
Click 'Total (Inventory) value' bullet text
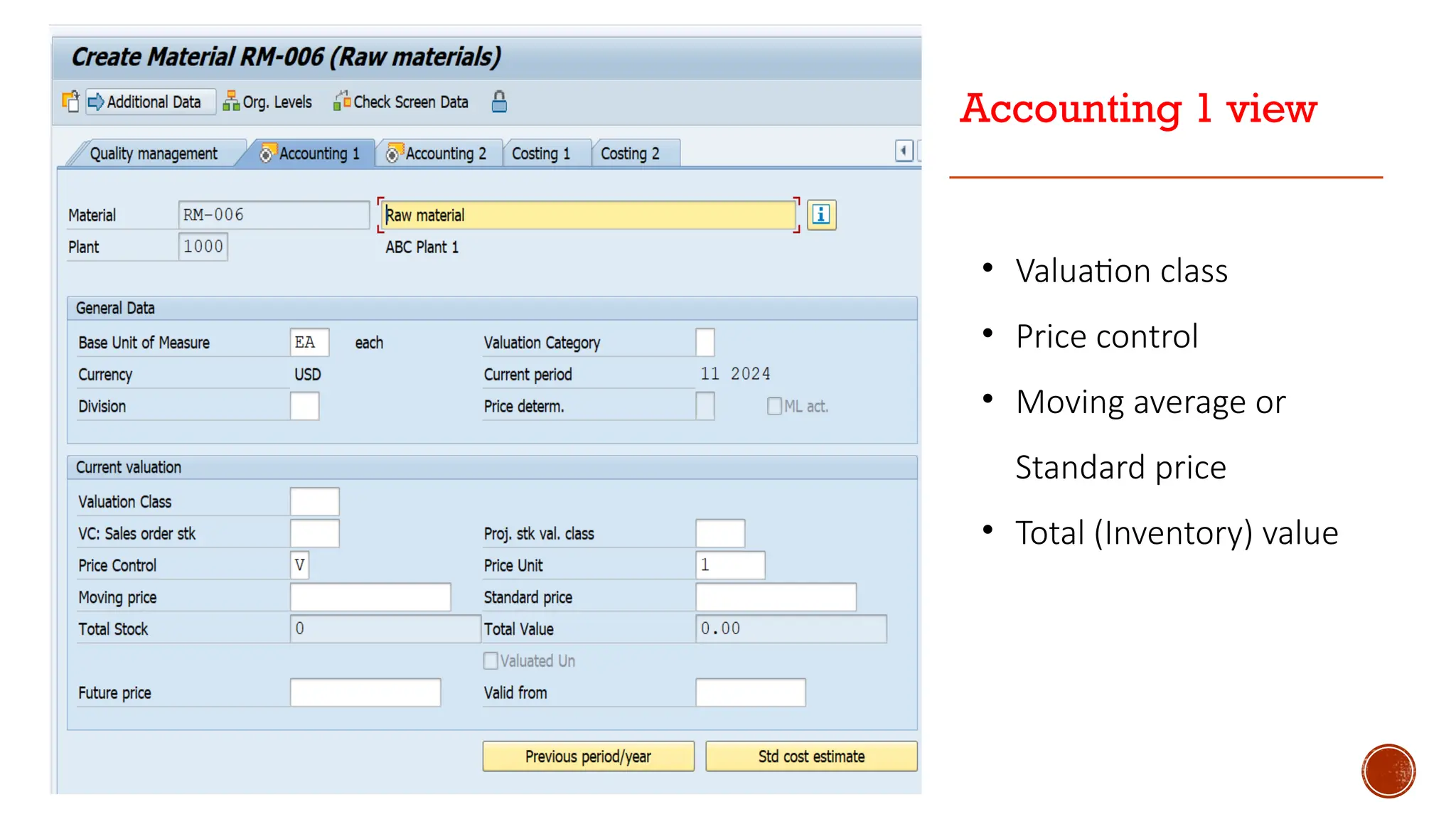coord(1177,533)
